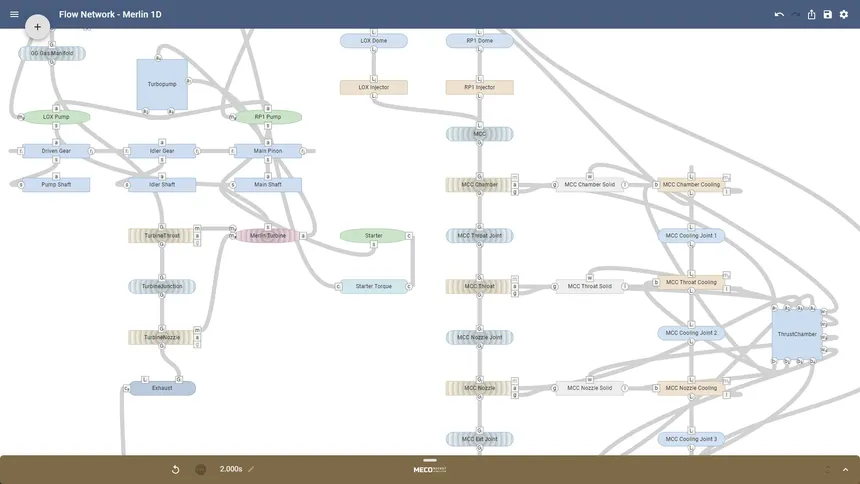Select the ThrustChamber node

(x=797, y=334)
